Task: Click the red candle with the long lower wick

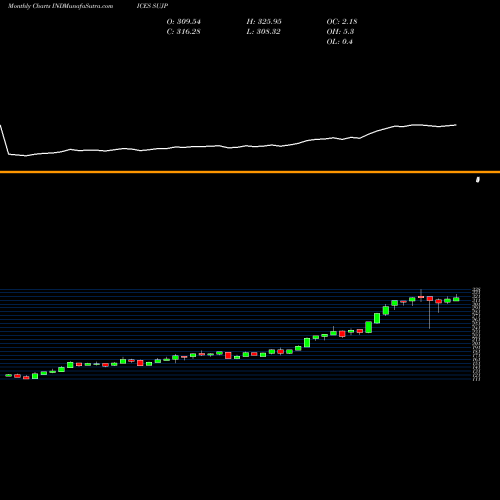Action: [430, 299]
